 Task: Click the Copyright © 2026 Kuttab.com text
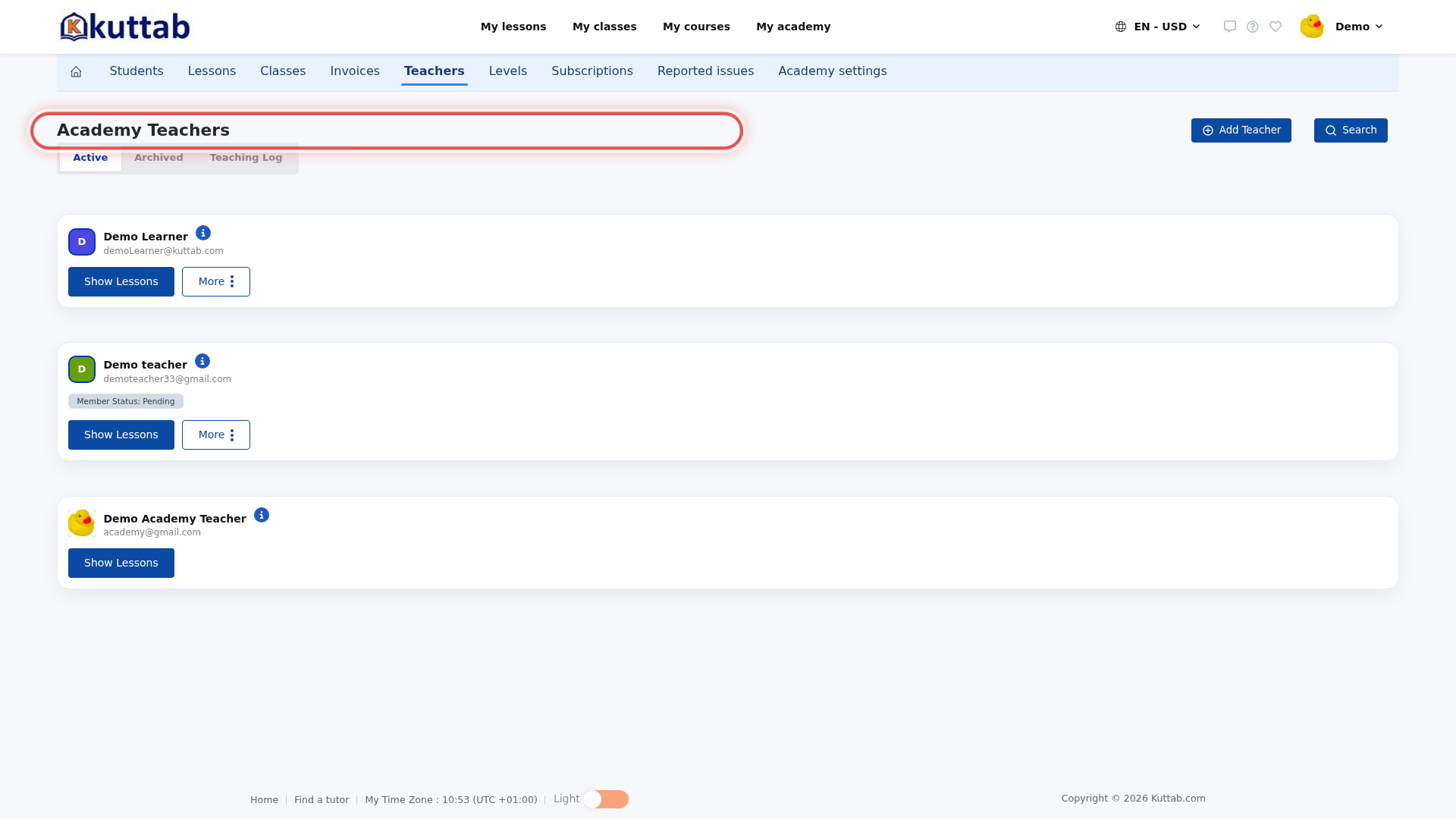[x=1134, y=799]
